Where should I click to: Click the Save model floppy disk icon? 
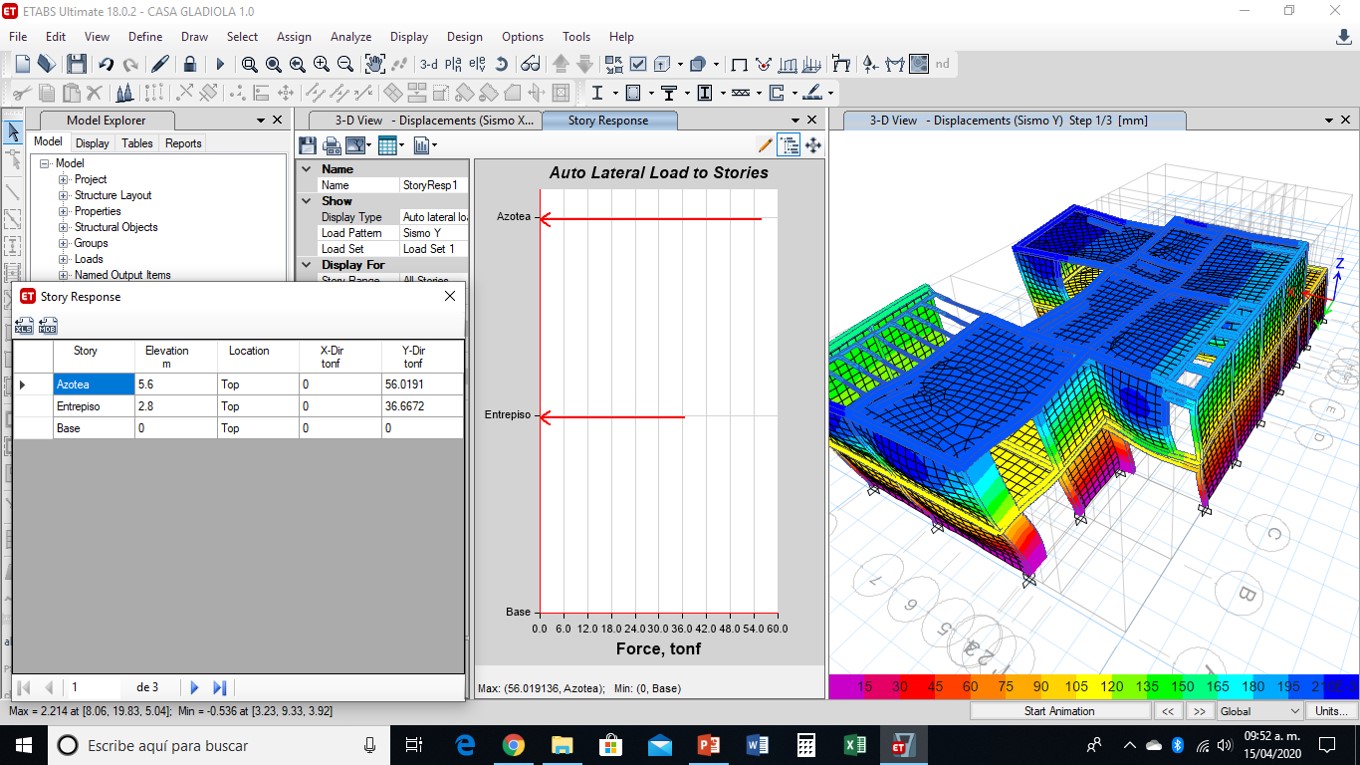coord(76,64)
